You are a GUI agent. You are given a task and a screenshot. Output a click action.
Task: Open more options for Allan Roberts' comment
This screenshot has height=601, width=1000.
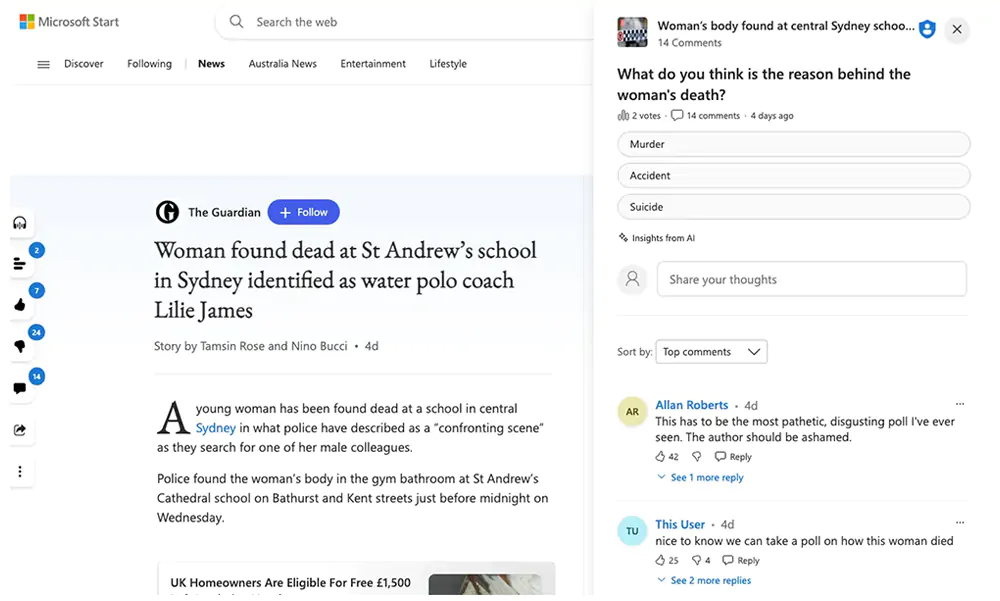960,404
